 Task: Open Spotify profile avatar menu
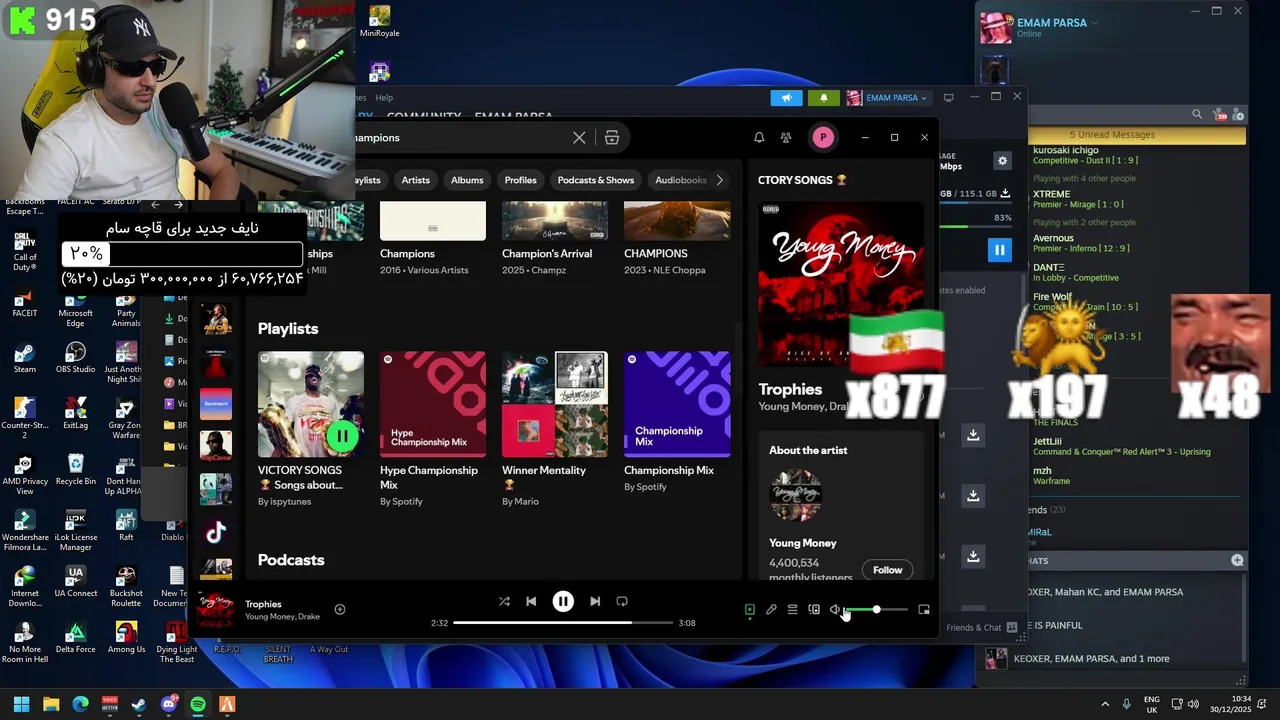coord(823,138)
